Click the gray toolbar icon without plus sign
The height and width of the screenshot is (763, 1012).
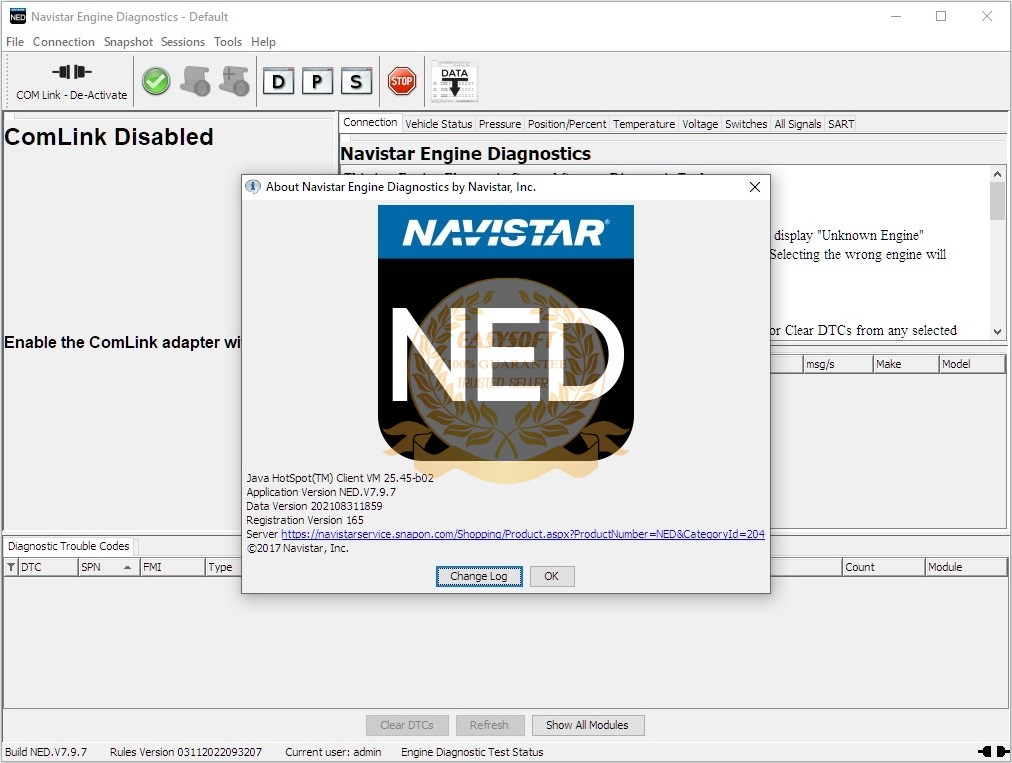click(x=195, y=81)
